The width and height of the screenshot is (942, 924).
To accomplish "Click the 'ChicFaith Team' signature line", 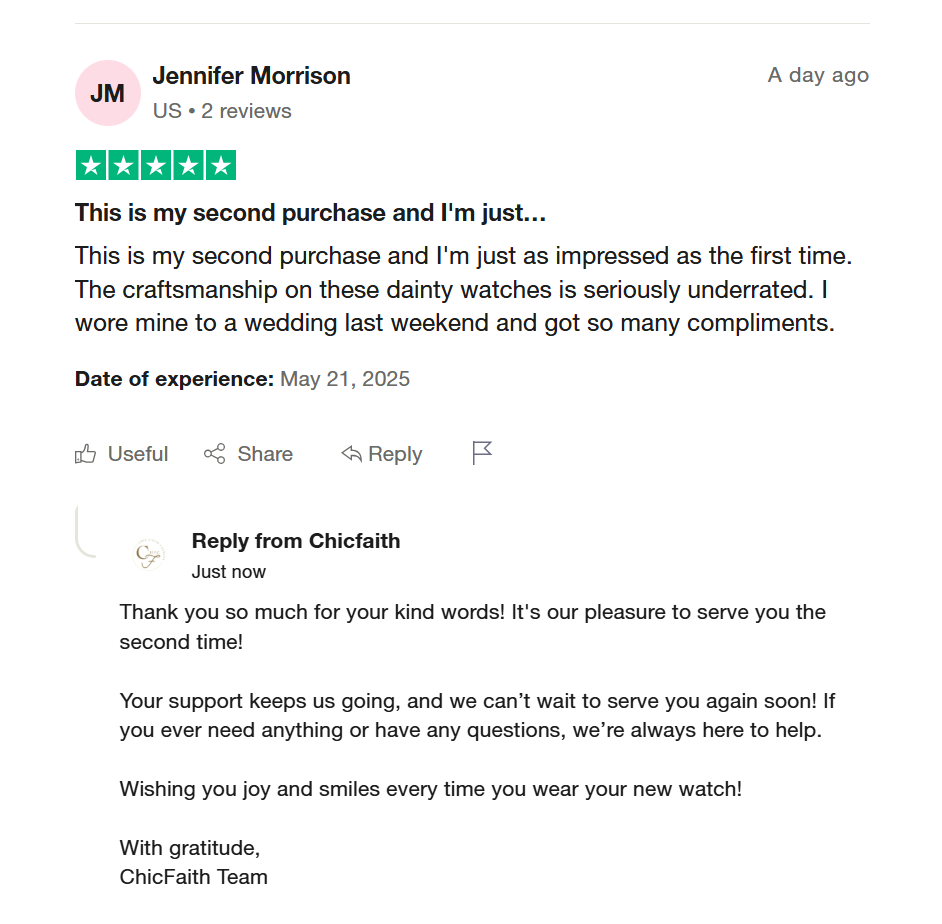I will point(194,877).
